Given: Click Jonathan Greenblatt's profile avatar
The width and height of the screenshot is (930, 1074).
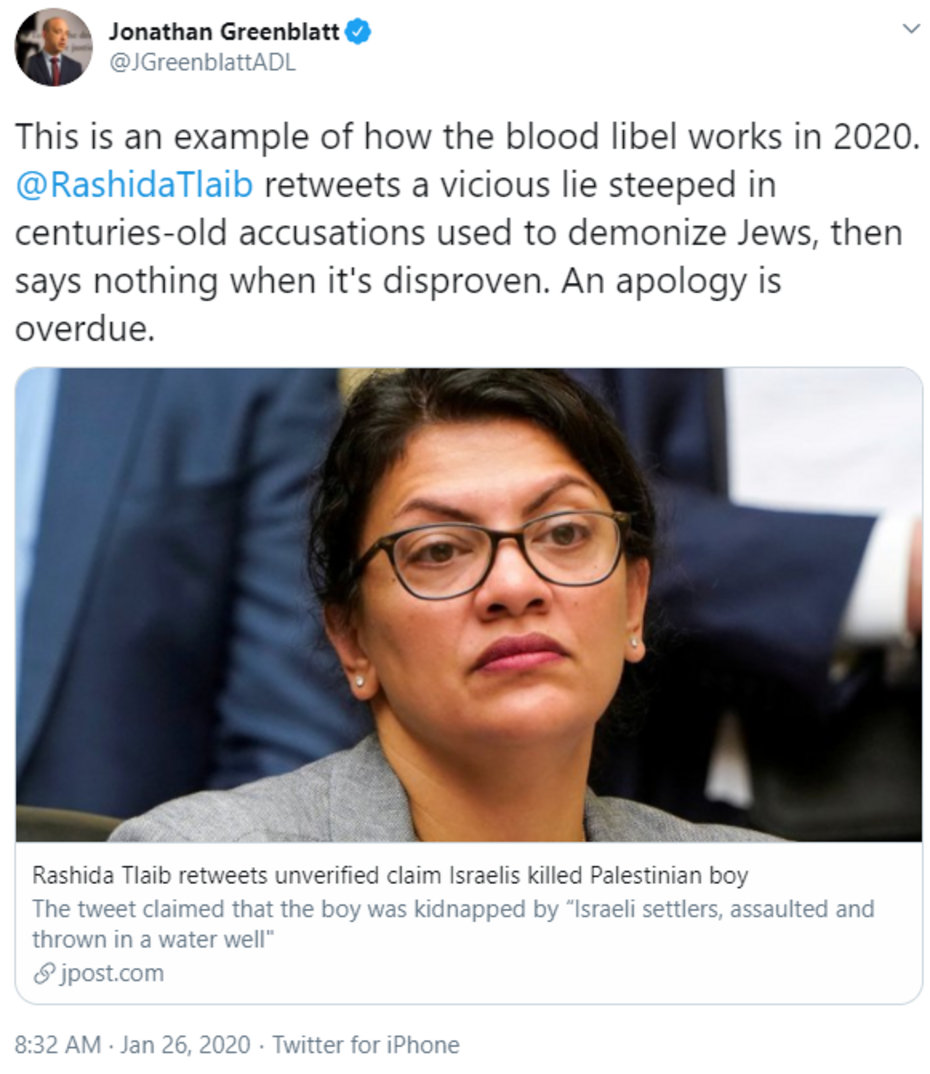Looking at the screenshot, I should point(53,48).
